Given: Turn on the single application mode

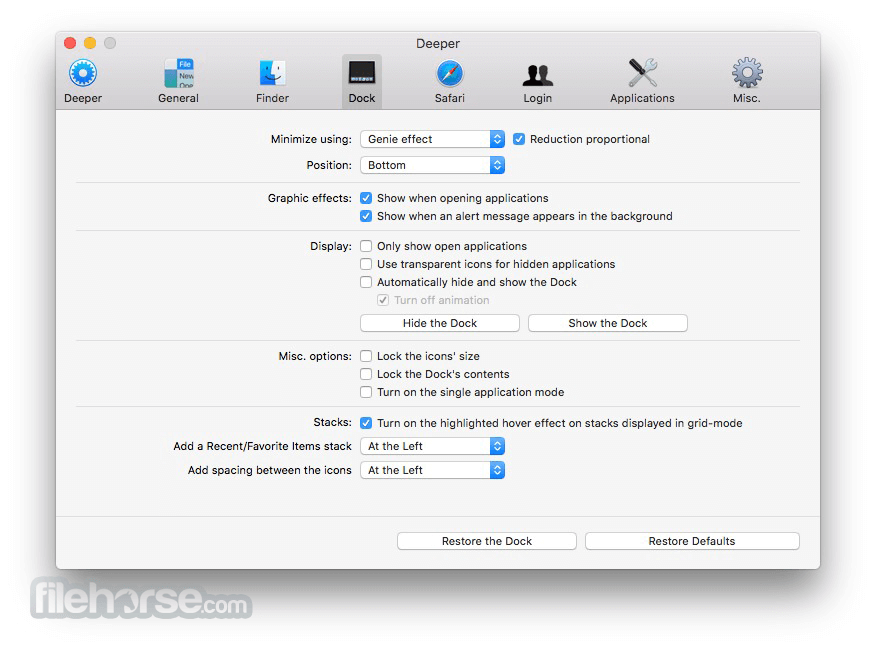Looking at the screenshot, I should coord(366,392).
